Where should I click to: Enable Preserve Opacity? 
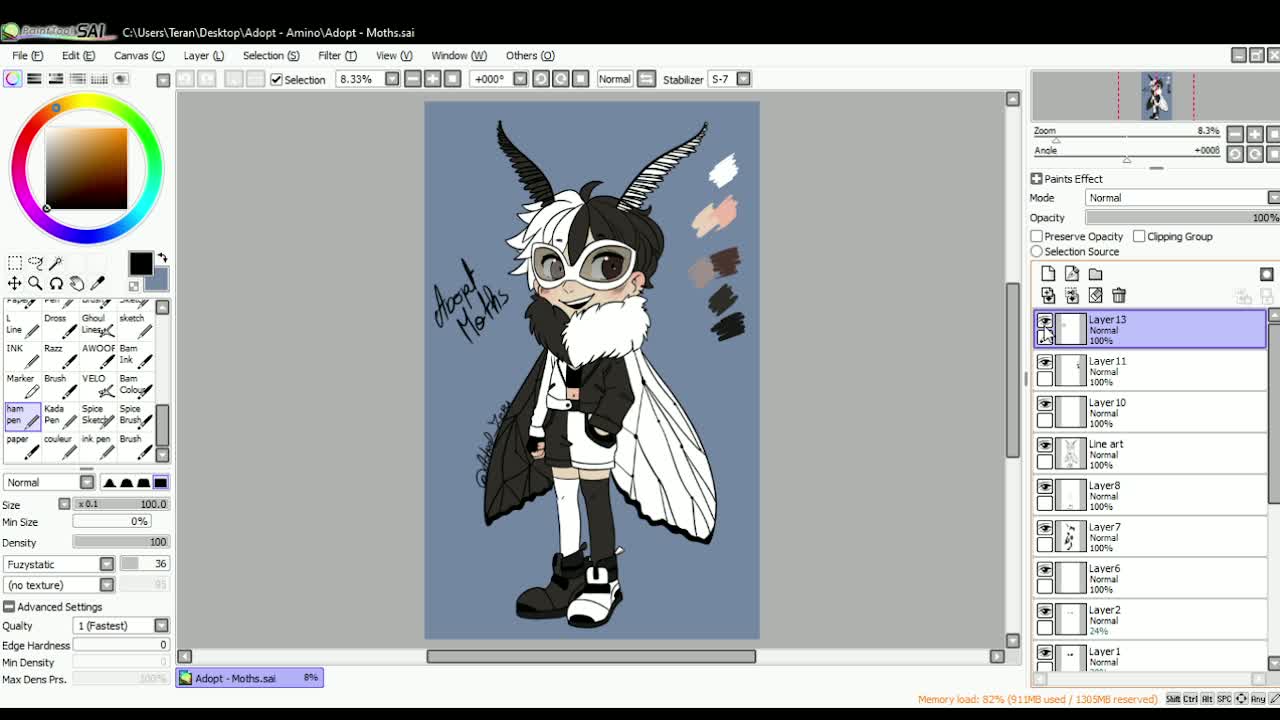click(1037, 236)
